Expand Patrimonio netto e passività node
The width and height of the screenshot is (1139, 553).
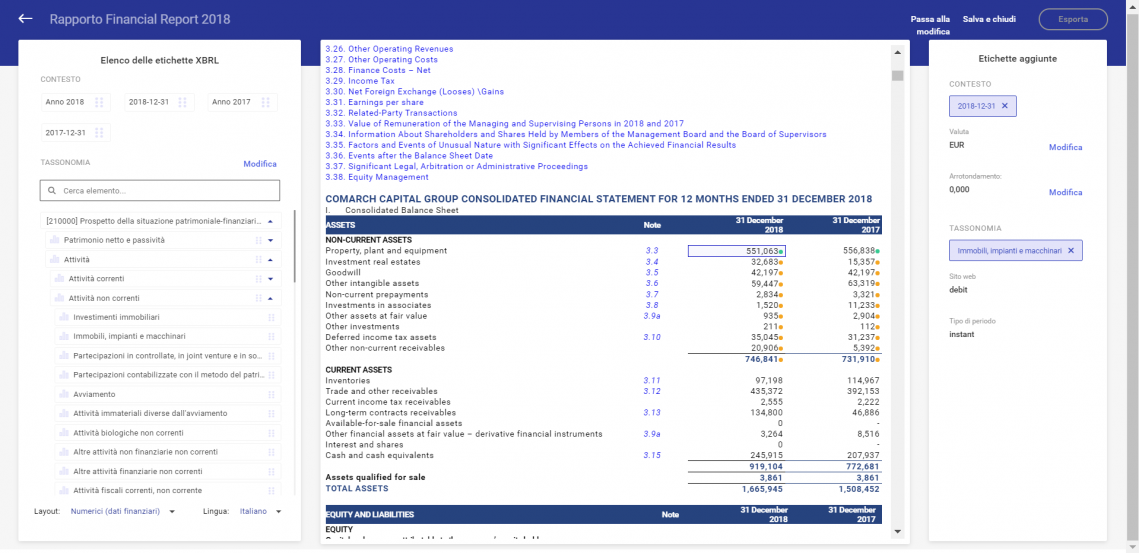coord(270,240)
